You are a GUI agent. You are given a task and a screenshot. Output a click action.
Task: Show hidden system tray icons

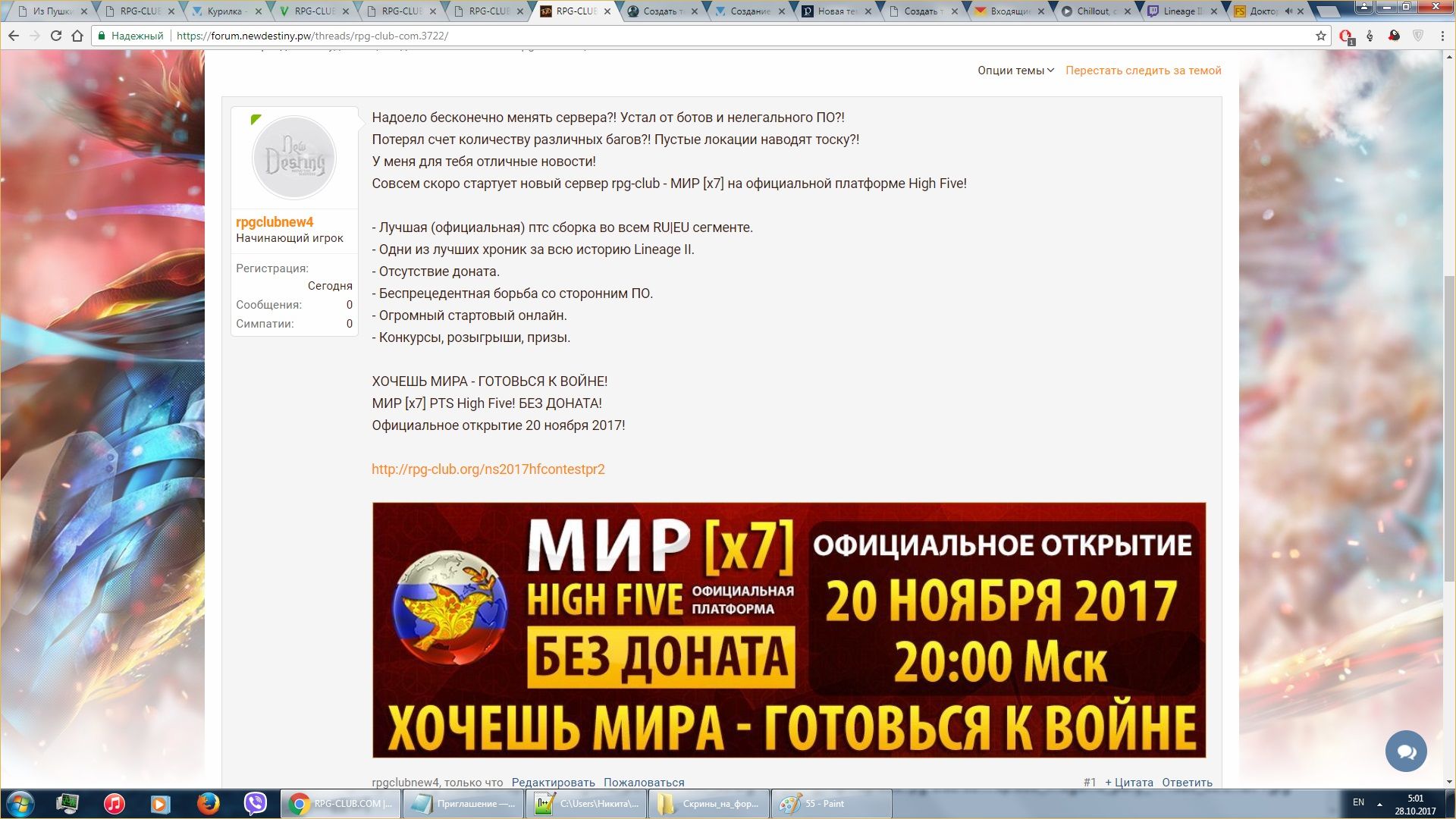(x=1379, y=804)
